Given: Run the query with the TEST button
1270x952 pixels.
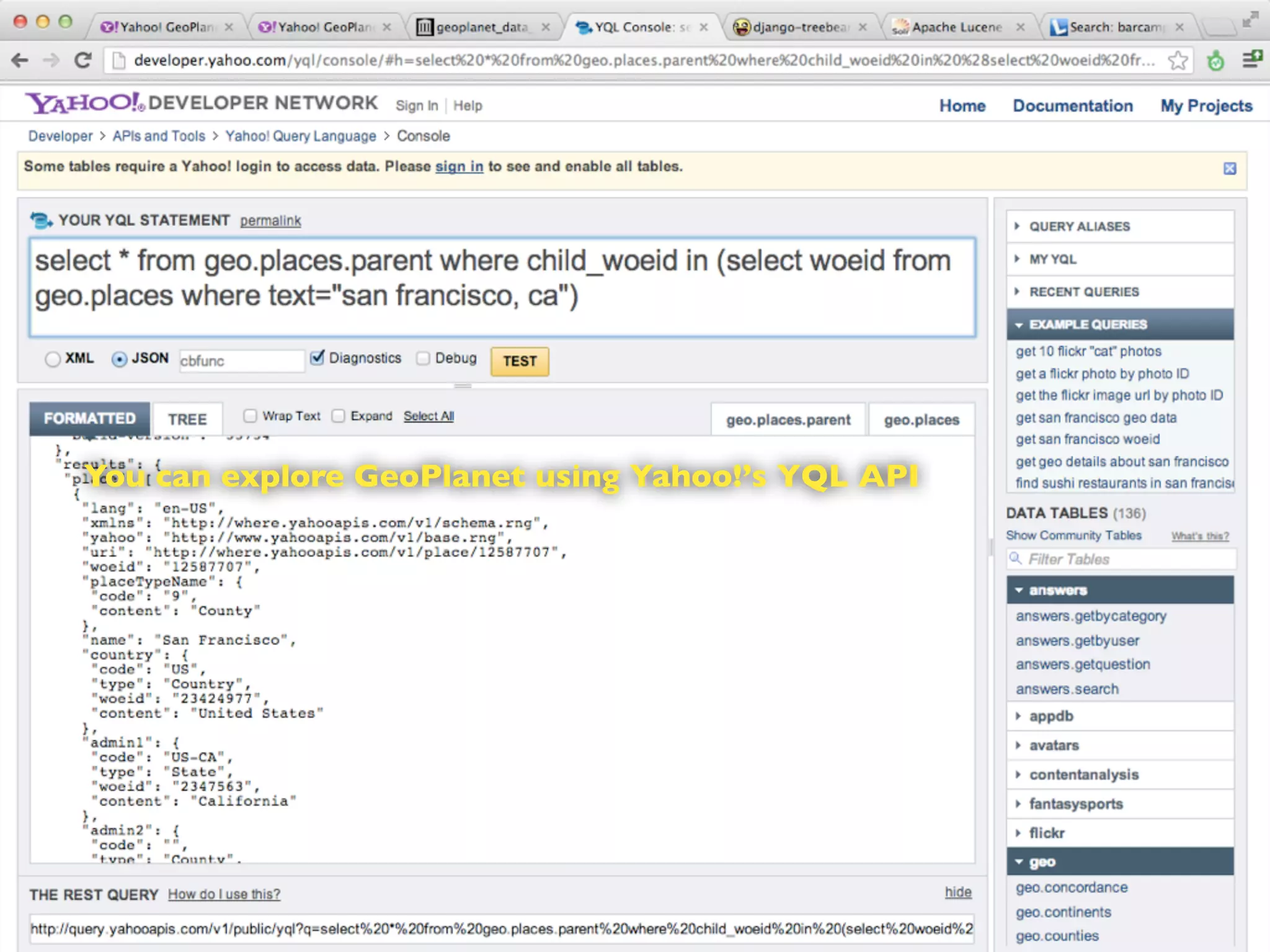Looking at the screenshot, I should [520, 361].
